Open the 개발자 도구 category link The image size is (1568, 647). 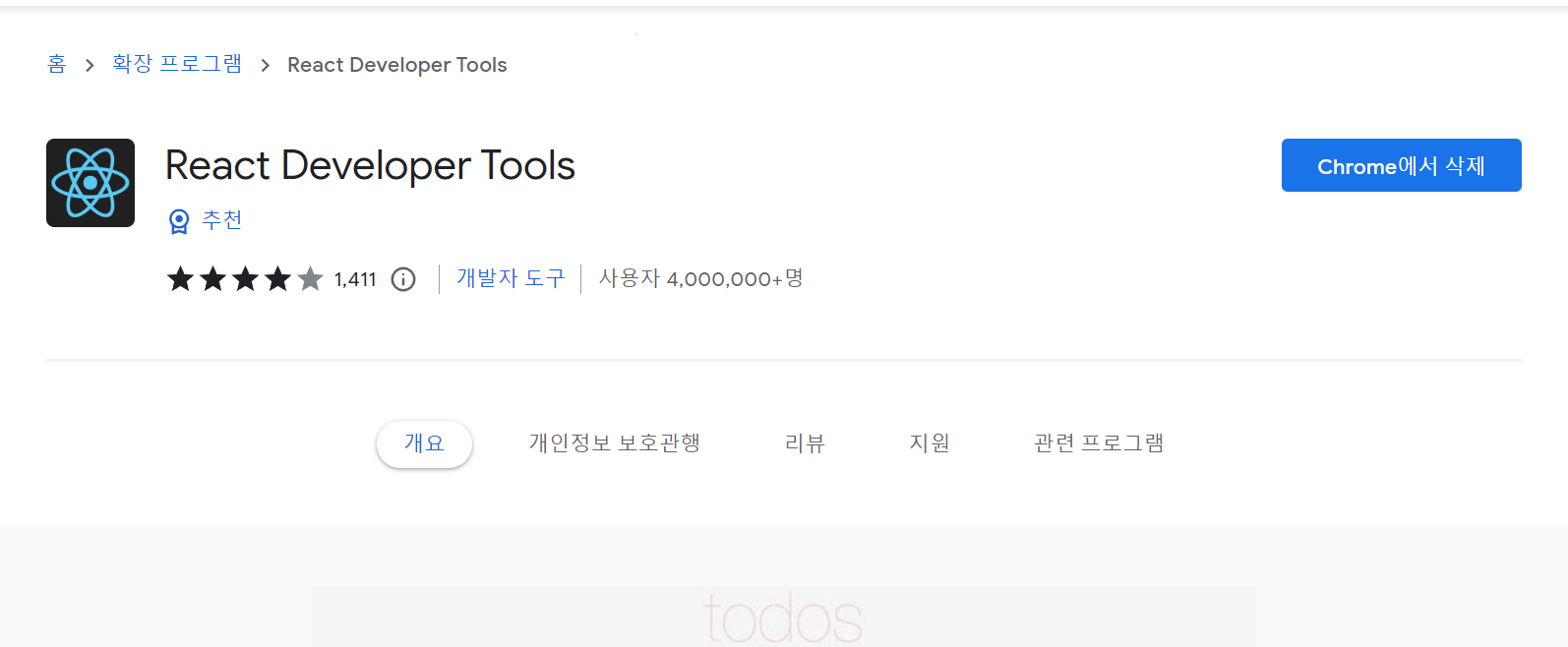click(x=511, y=278)
